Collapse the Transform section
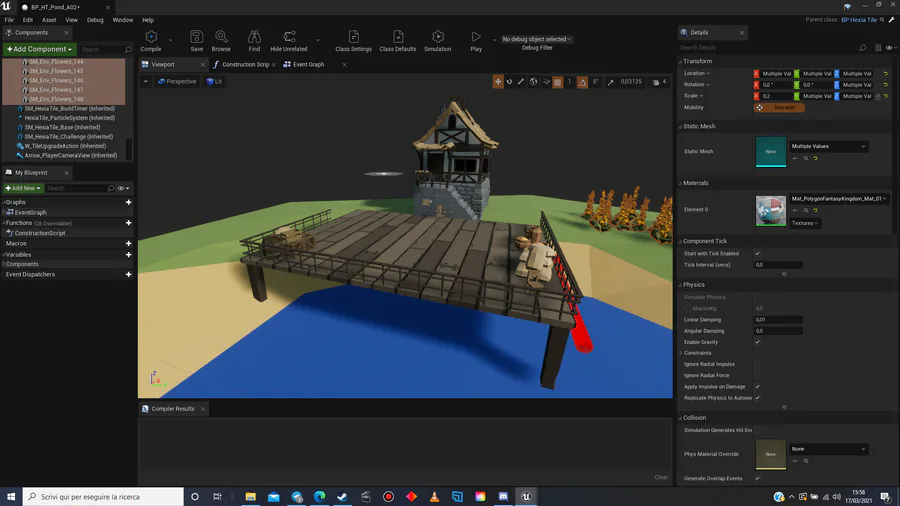Image resolution: width=900 pixels, height=506 pixels. [681, 61]
